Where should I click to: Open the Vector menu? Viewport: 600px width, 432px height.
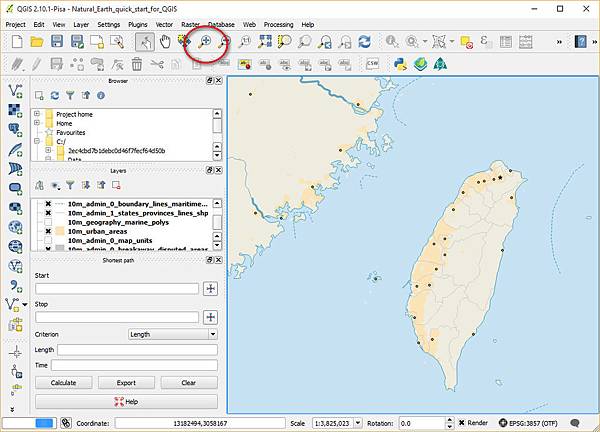pyautogui.click(x=163, y=23)
